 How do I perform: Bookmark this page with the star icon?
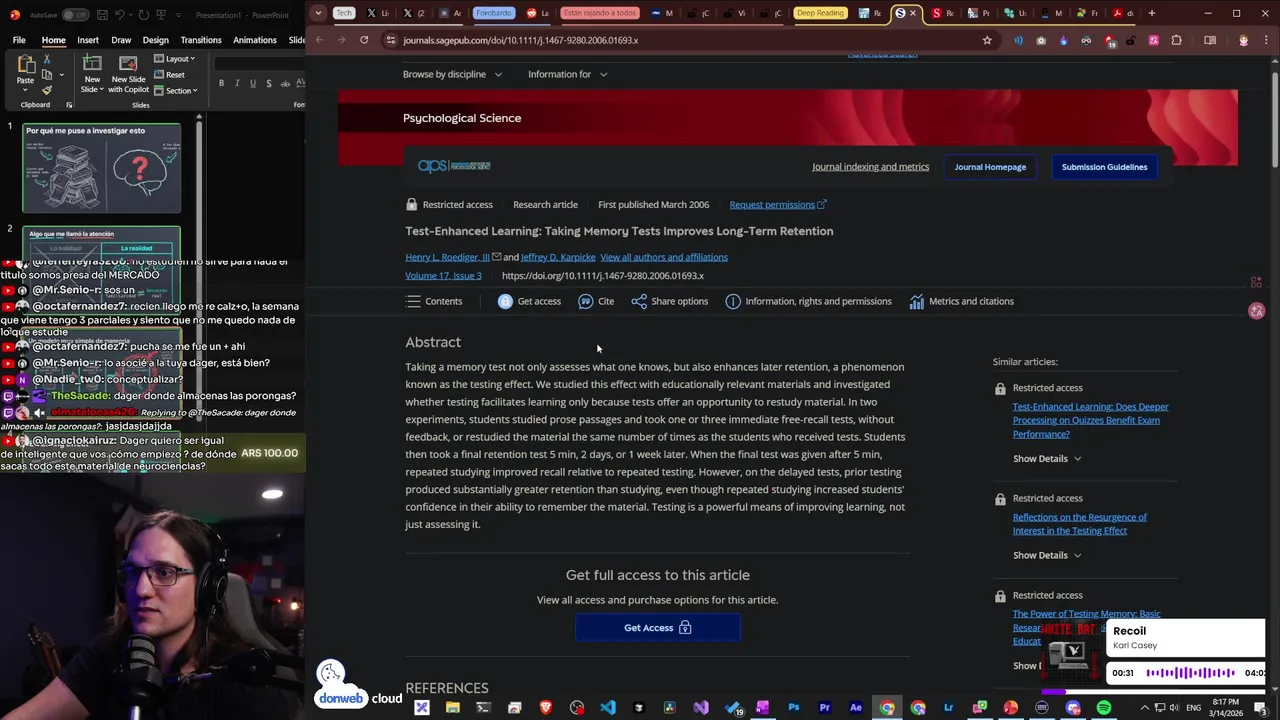987,40
